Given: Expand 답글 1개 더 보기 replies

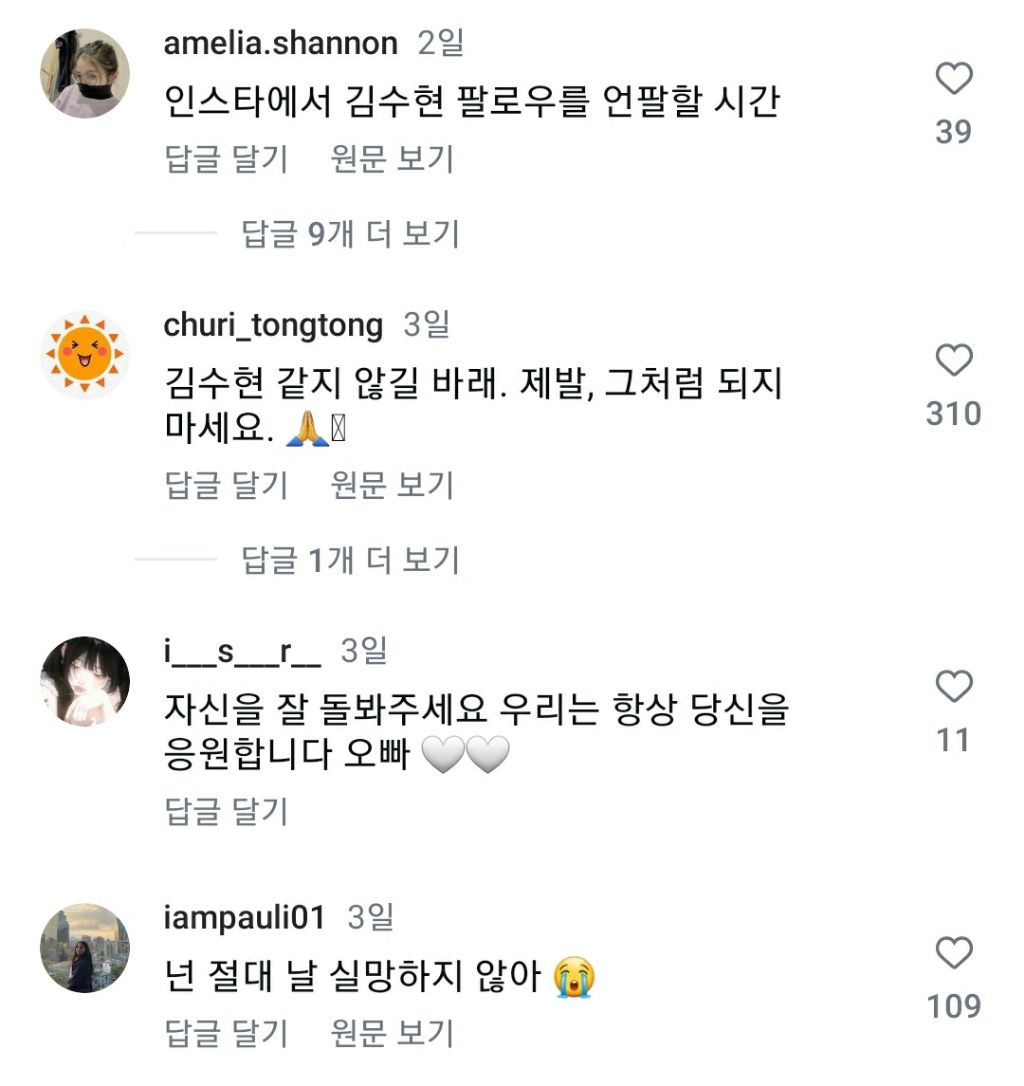Looking at the screenshot, I should pyautogui.click(x=350, y=560).
